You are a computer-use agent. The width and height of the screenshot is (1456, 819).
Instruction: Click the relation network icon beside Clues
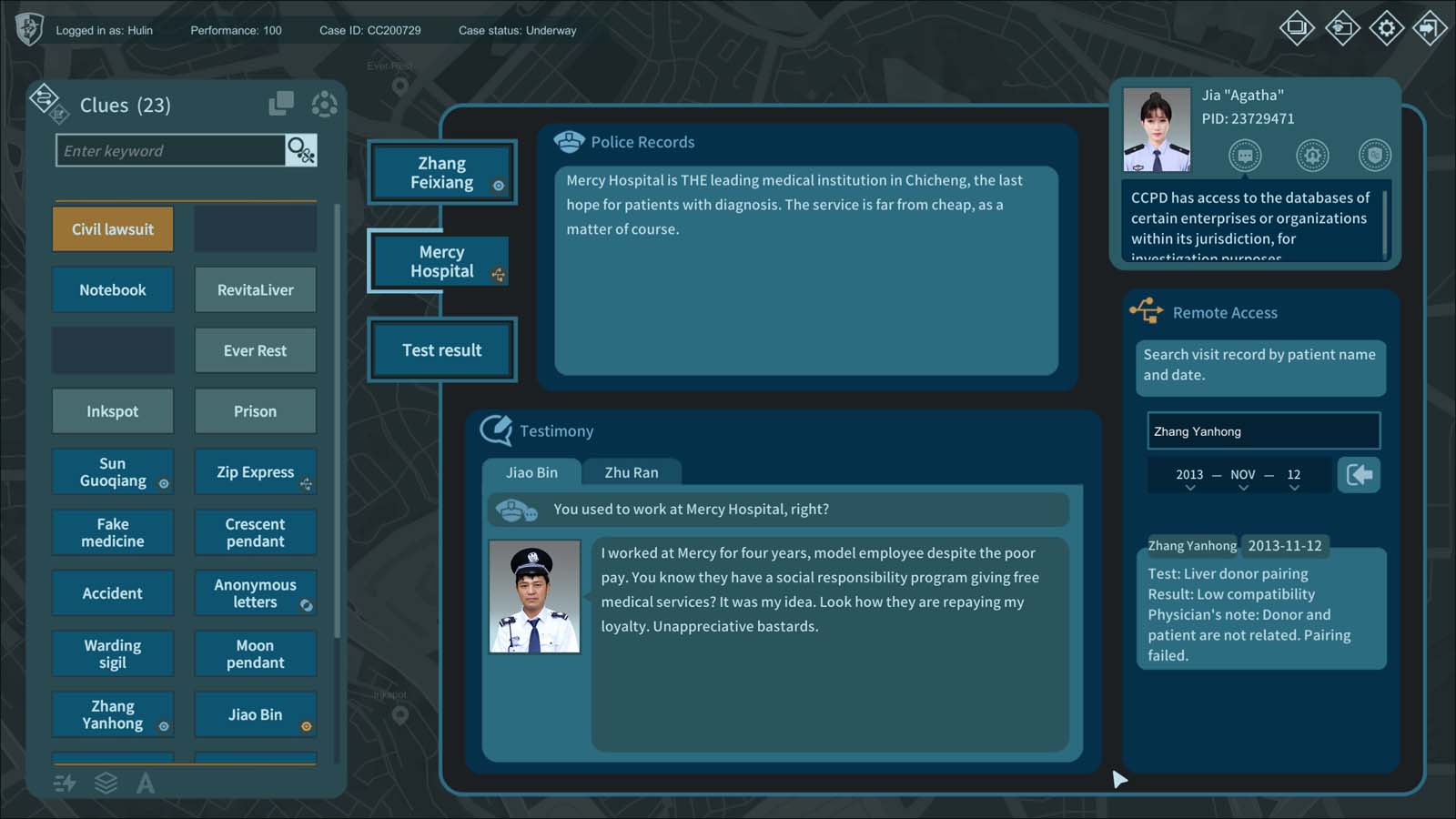pyautogui.click(x=324, y=104)
